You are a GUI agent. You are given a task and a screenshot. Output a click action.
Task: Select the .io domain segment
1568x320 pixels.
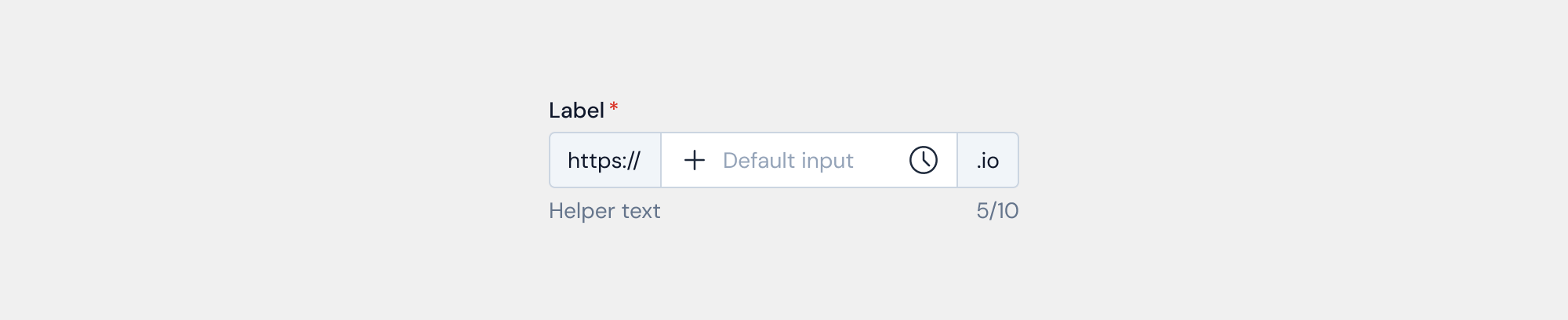[988, 161]
